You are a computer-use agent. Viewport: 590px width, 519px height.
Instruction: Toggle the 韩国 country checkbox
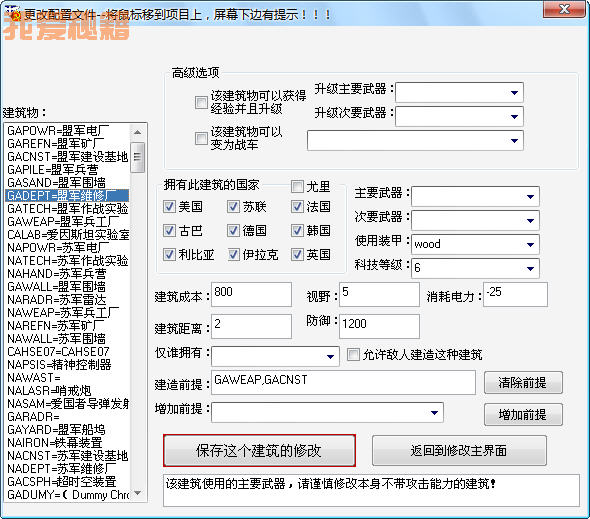pyautogui.click(x=297, y=230)
